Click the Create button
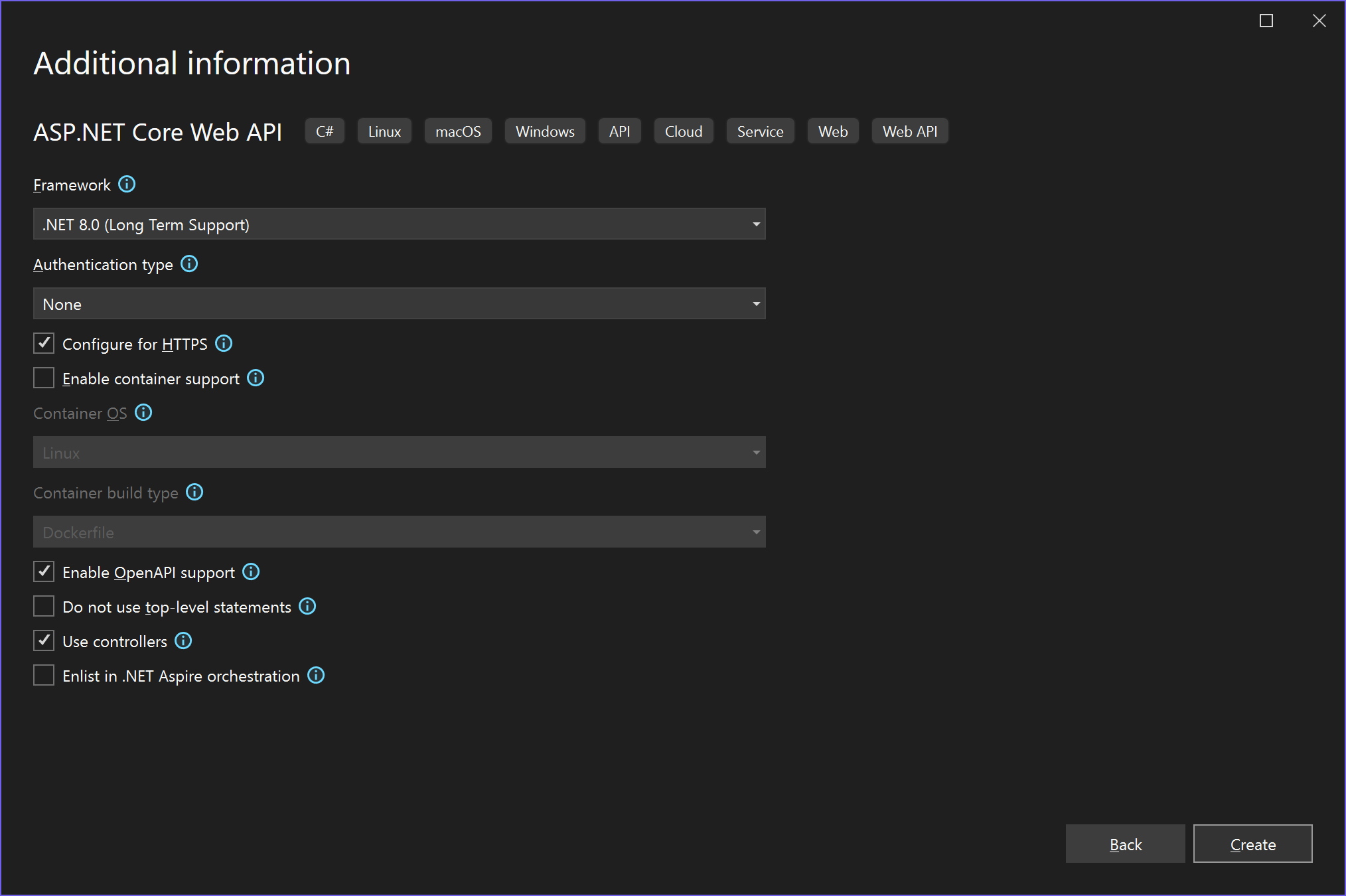This screenshot has height=896, width=1346. point(1252,844)
